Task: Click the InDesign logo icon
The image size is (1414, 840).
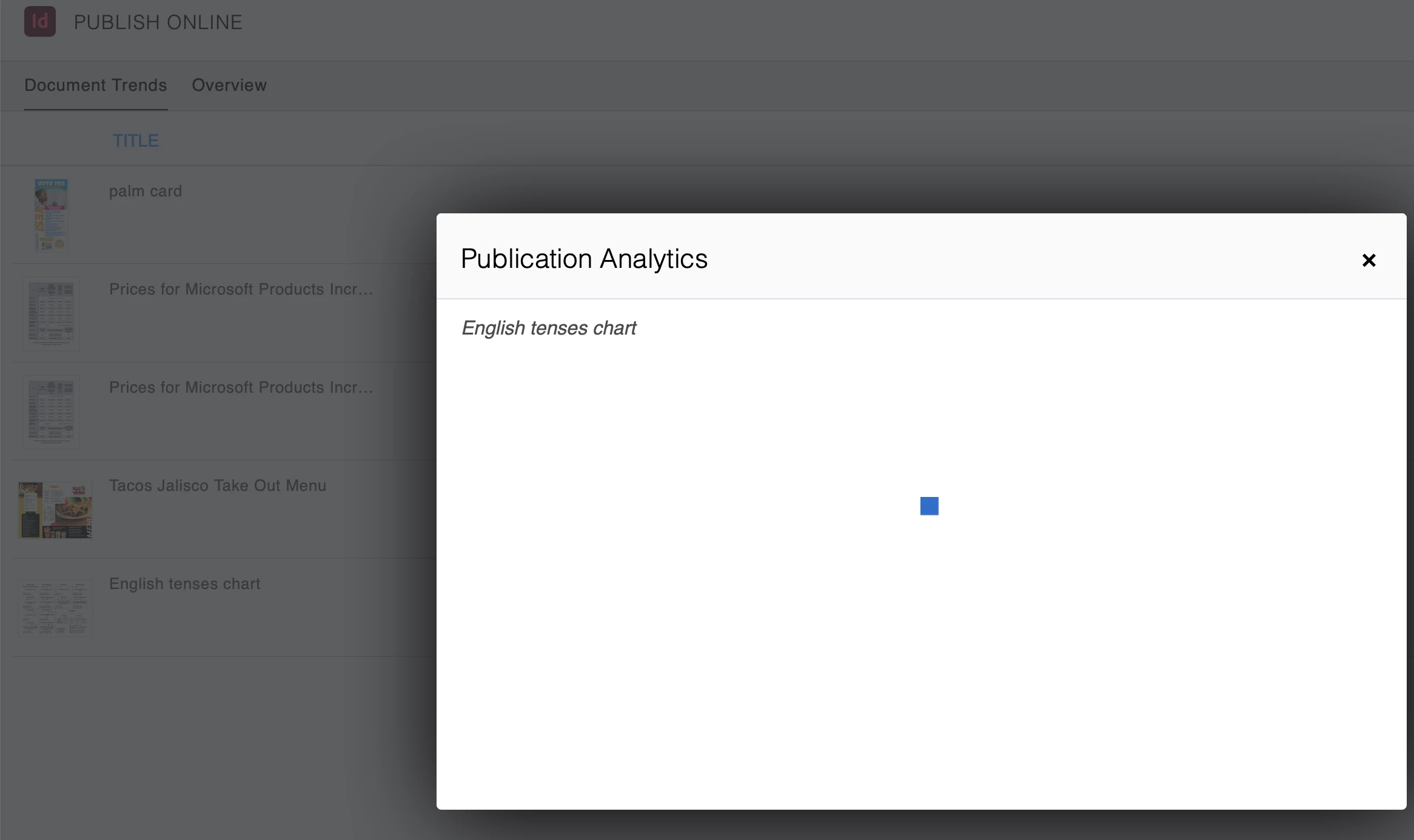Action: [40, 22]
